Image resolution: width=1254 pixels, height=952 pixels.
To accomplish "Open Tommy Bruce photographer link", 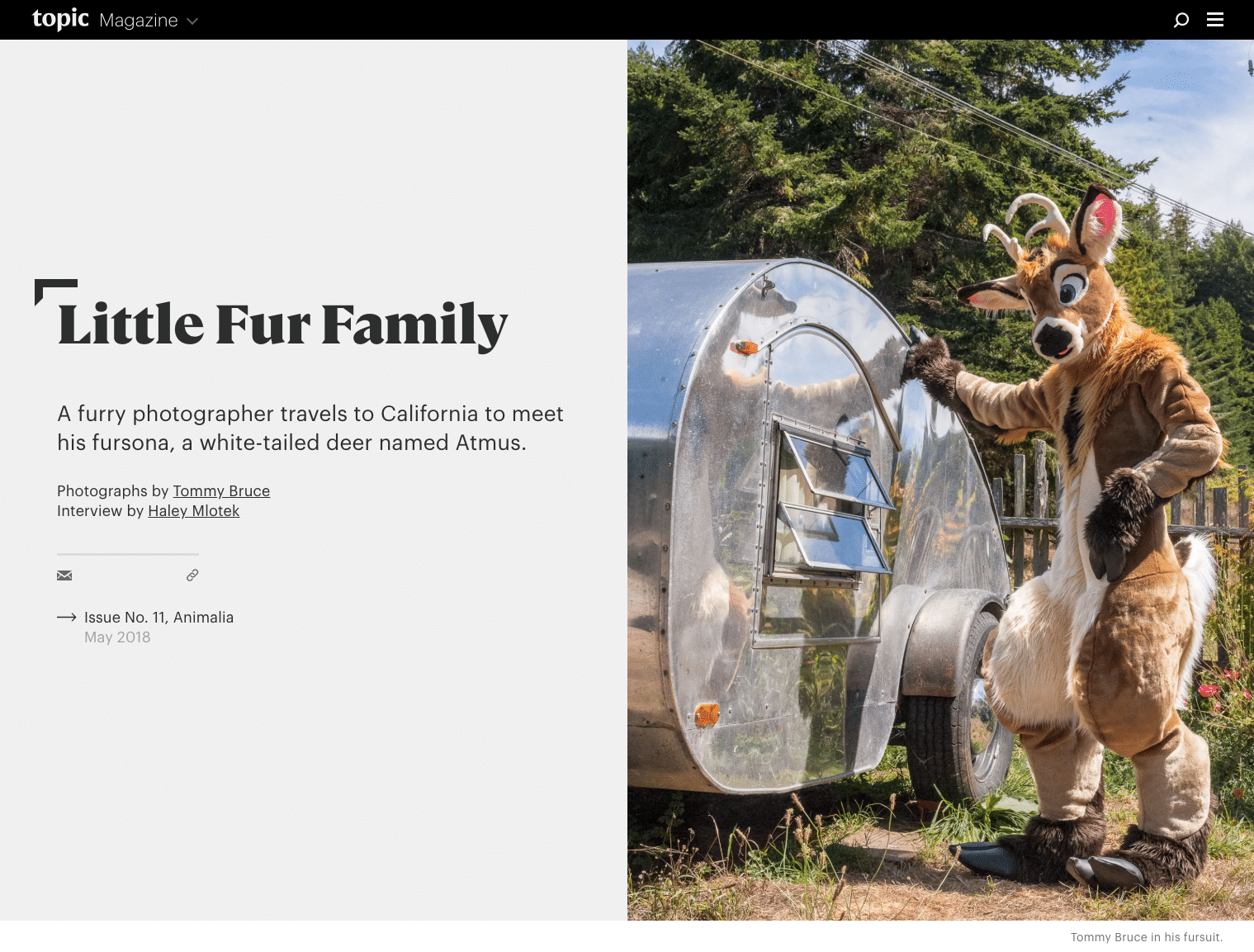I will (221, 491).
